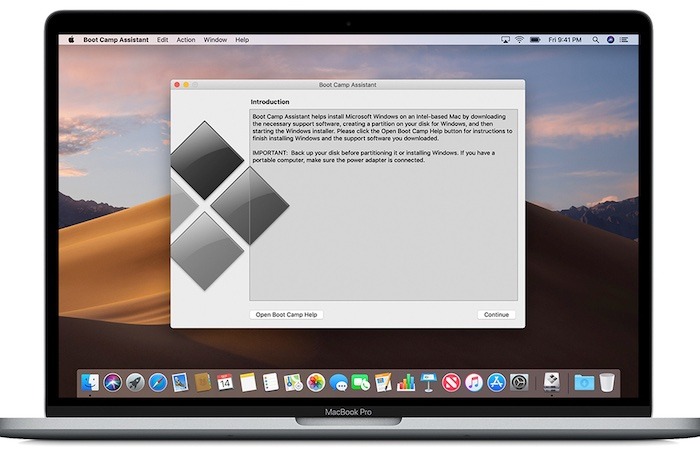This screenshot has width=700, height=453.
Task: Open Calendar in the Dock
Action: (x=225, y=382)
